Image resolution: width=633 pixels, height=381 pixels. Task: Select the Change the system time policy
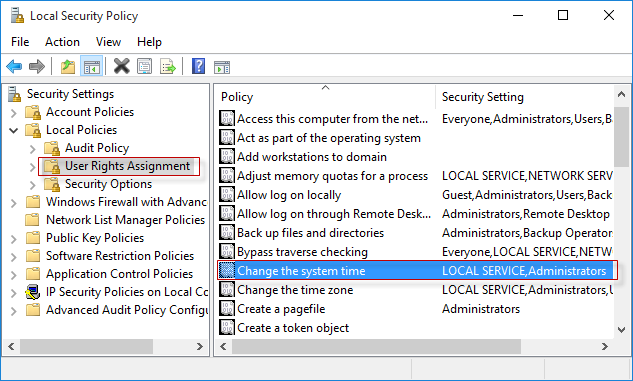[415, 270]
